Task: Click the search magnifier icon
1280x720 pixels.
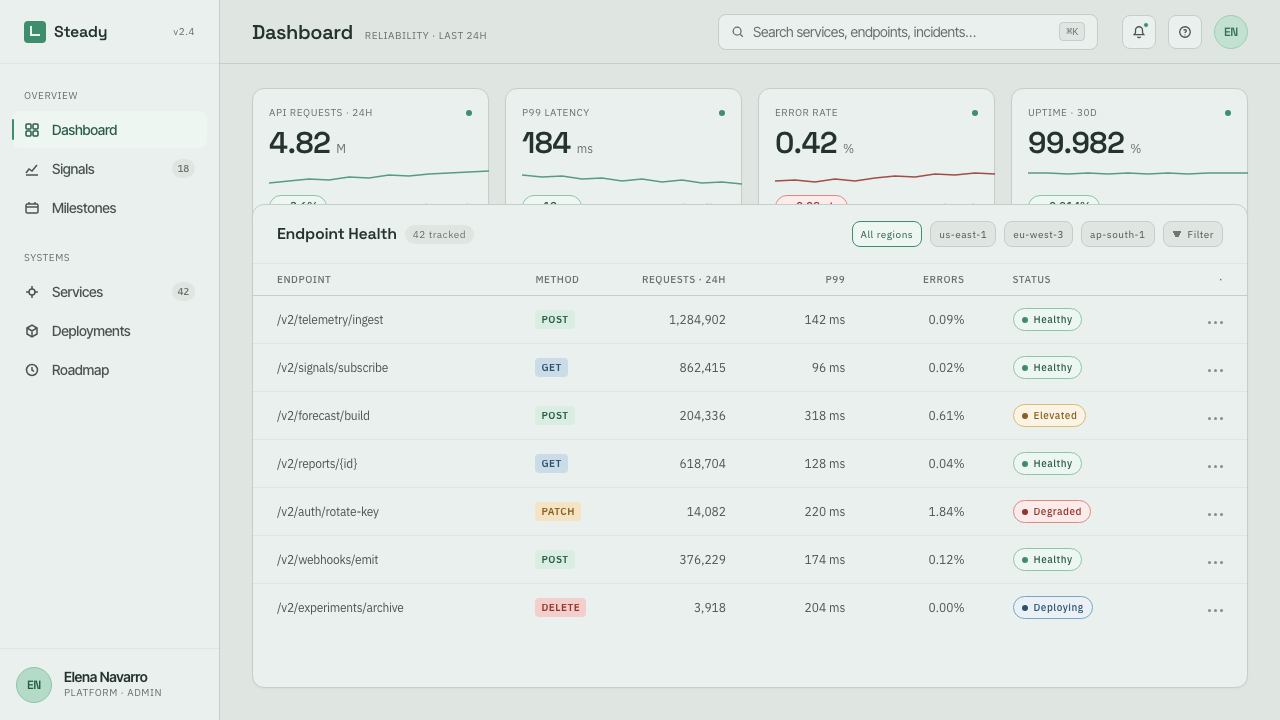Action: (x=738, y=32)
